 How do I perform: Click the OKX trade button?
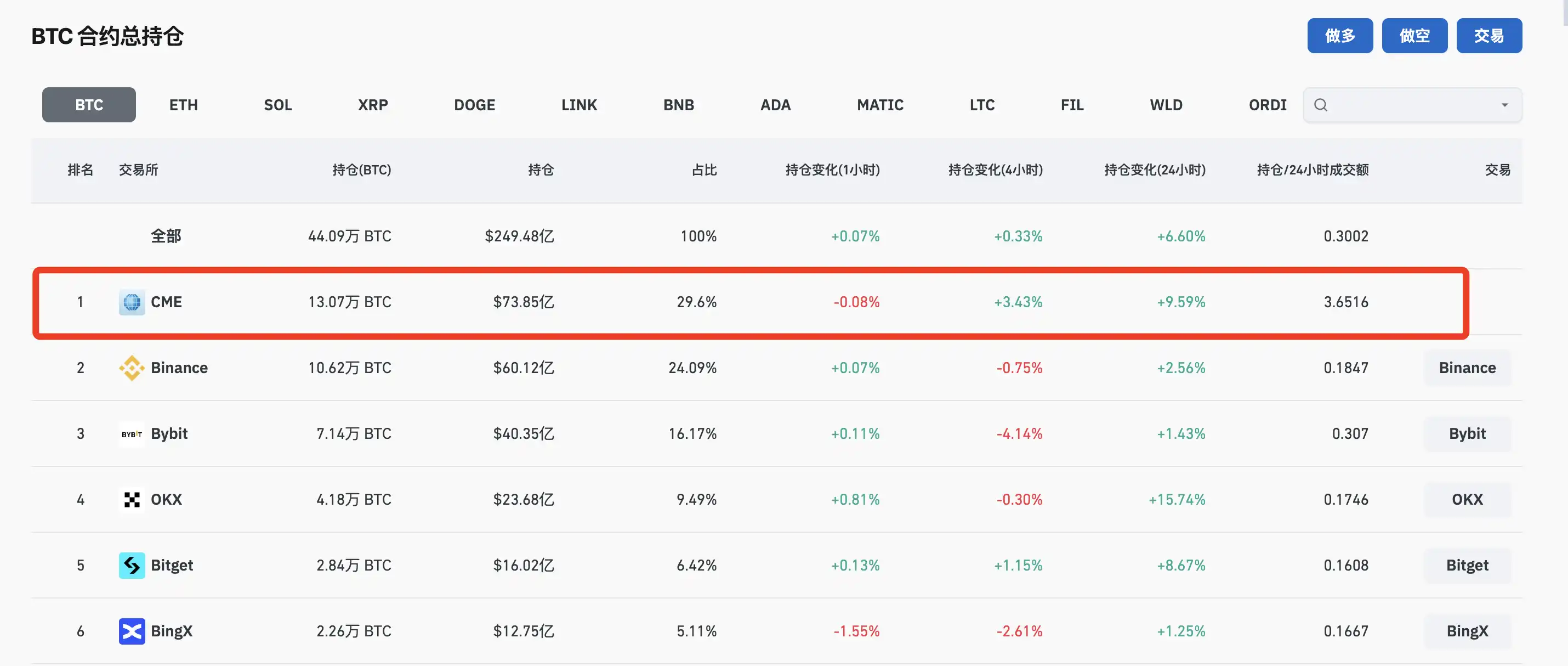click(1467, 500)
